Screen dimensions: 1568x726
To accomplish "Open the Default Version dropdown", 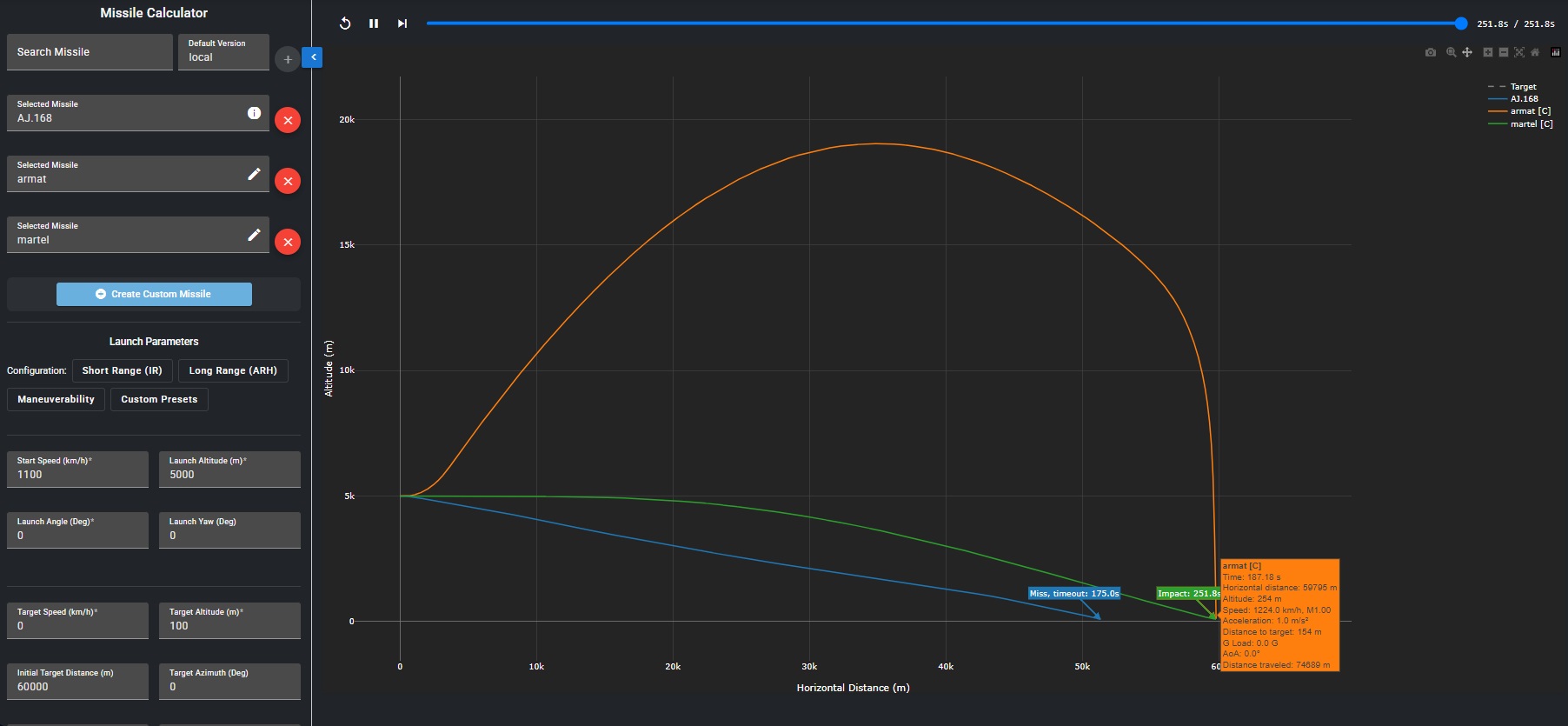I will pos(223,52).
